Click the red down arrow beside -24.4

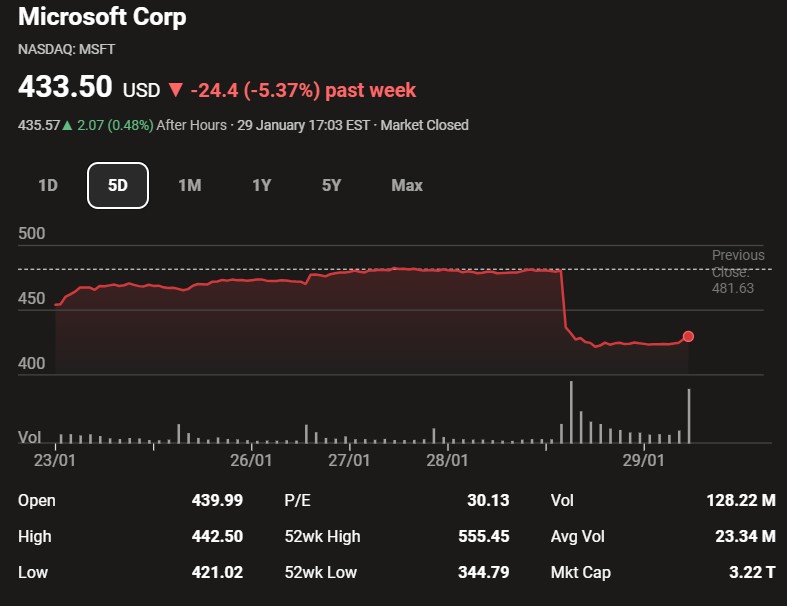coord(176,90)
